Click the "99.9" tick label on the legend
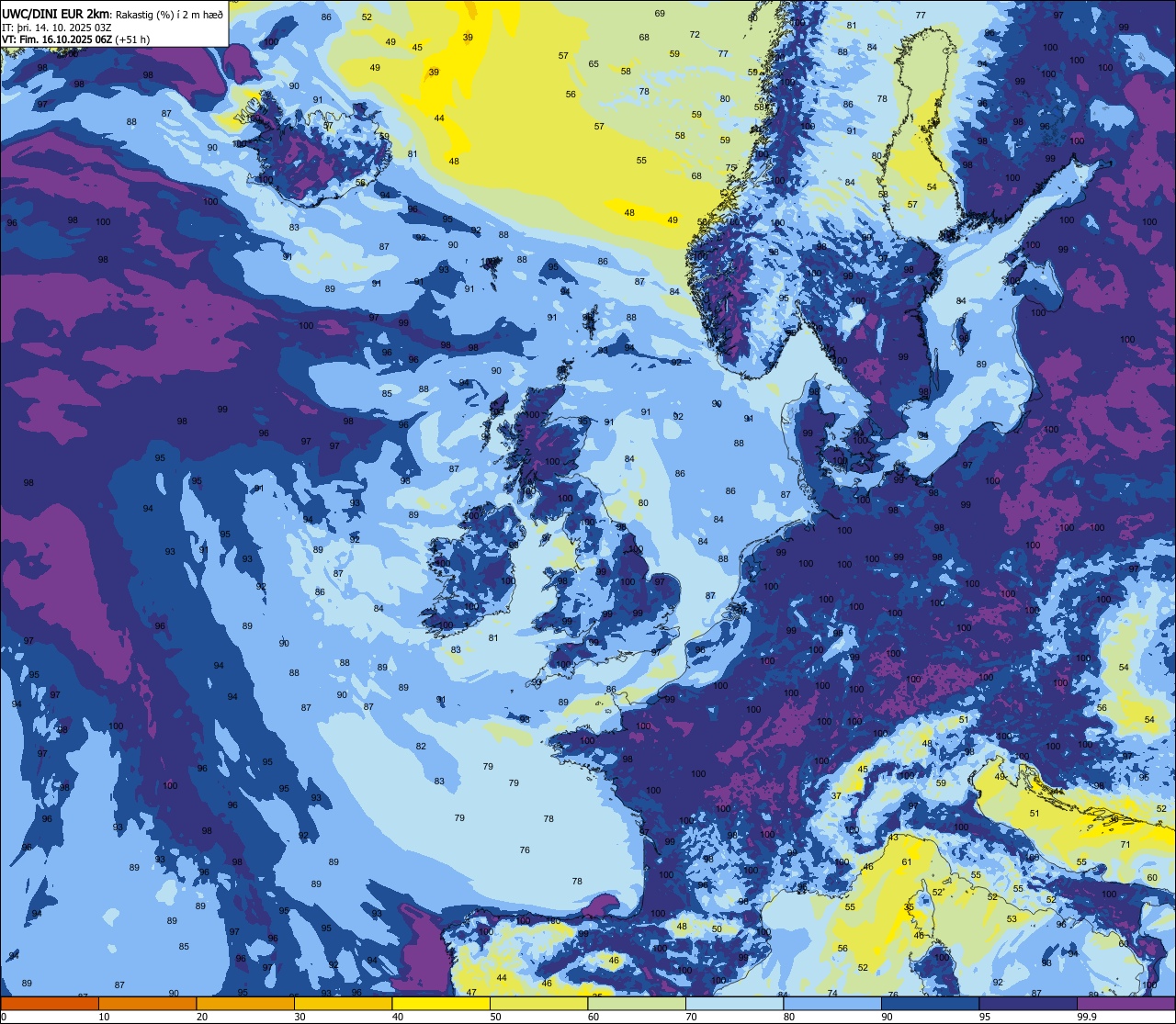 [1087, 1017]
